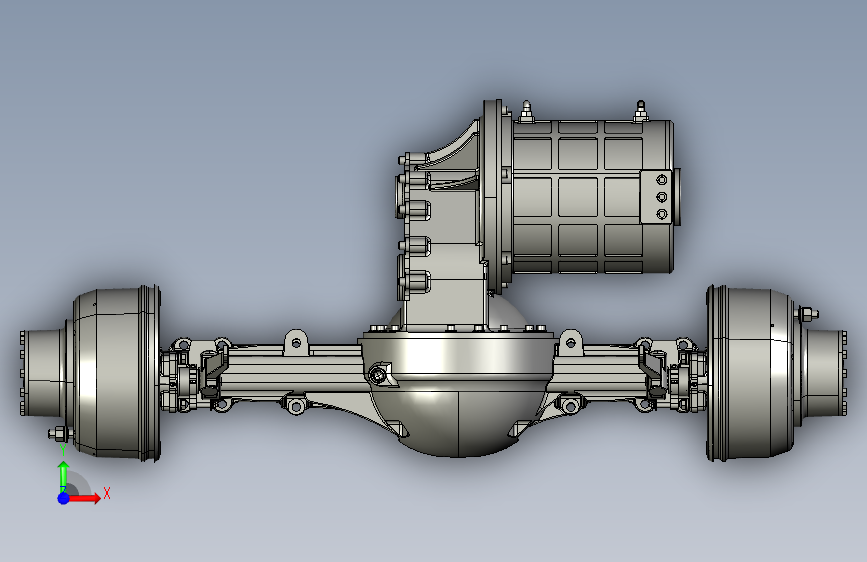Select the left wheel hub flange
Screen dimensions: 867x562
pyautogui.click(x=43, y=373)
